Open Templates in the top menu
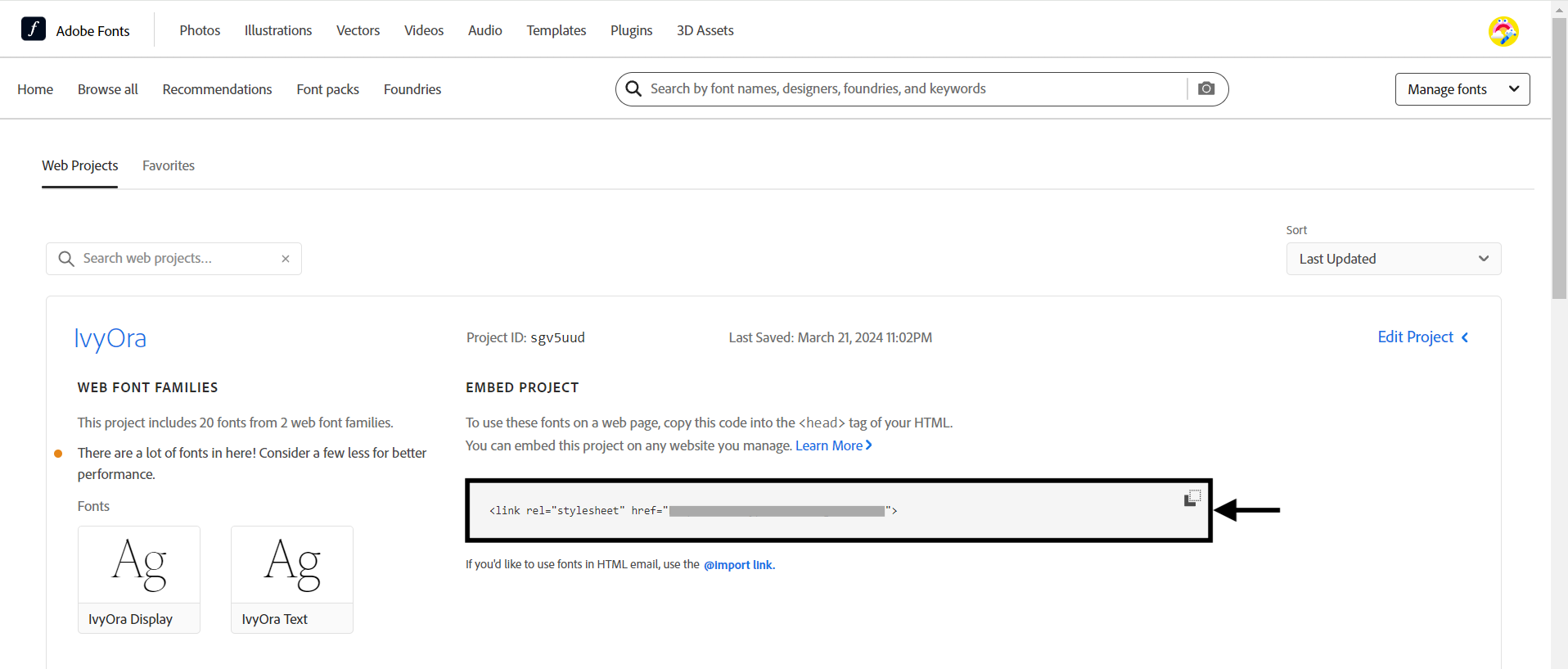 click(x=556, y=30)
